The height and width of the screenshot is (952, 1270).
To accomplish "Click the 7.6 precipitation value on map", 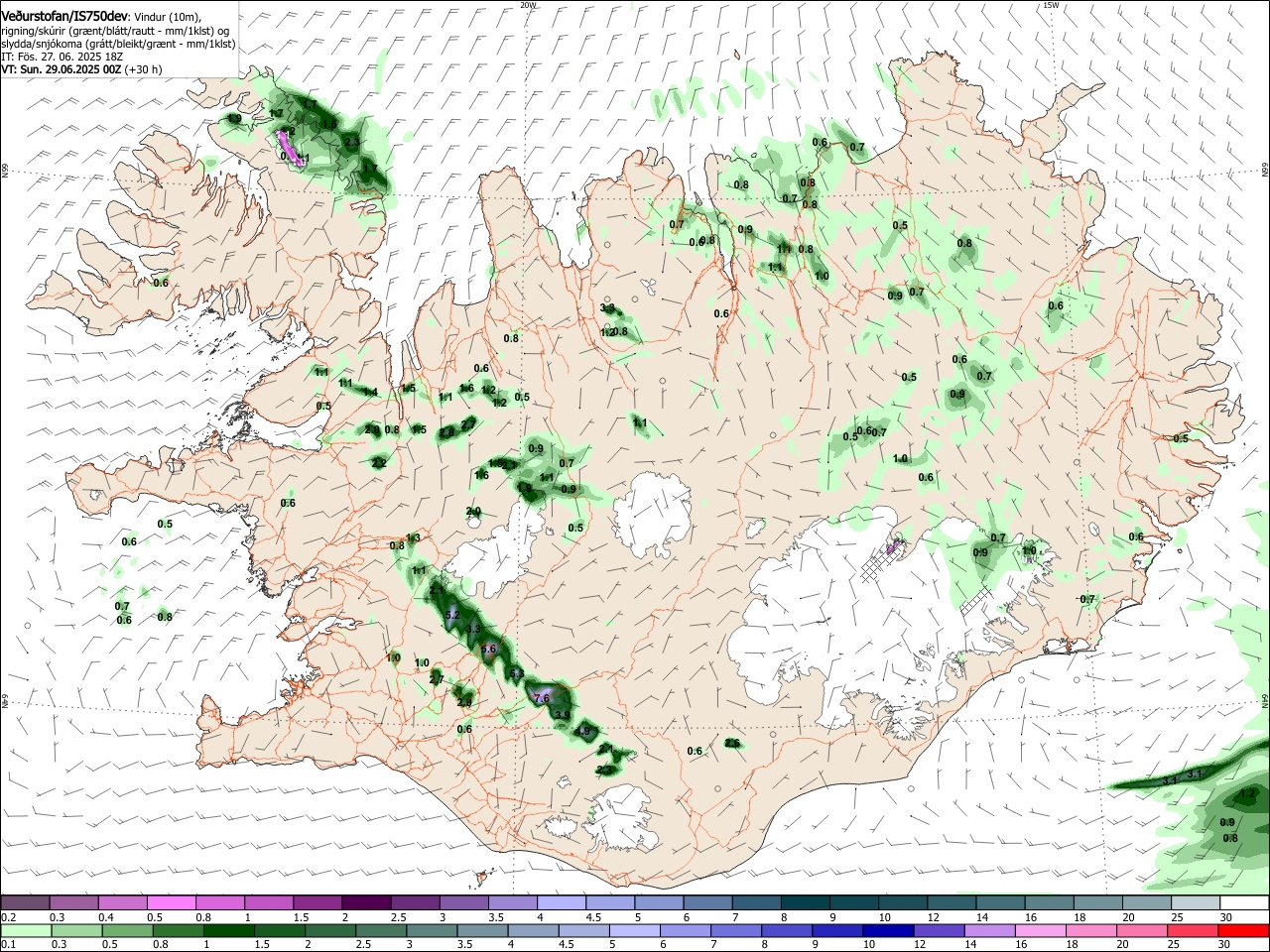I will coord(542,698).
